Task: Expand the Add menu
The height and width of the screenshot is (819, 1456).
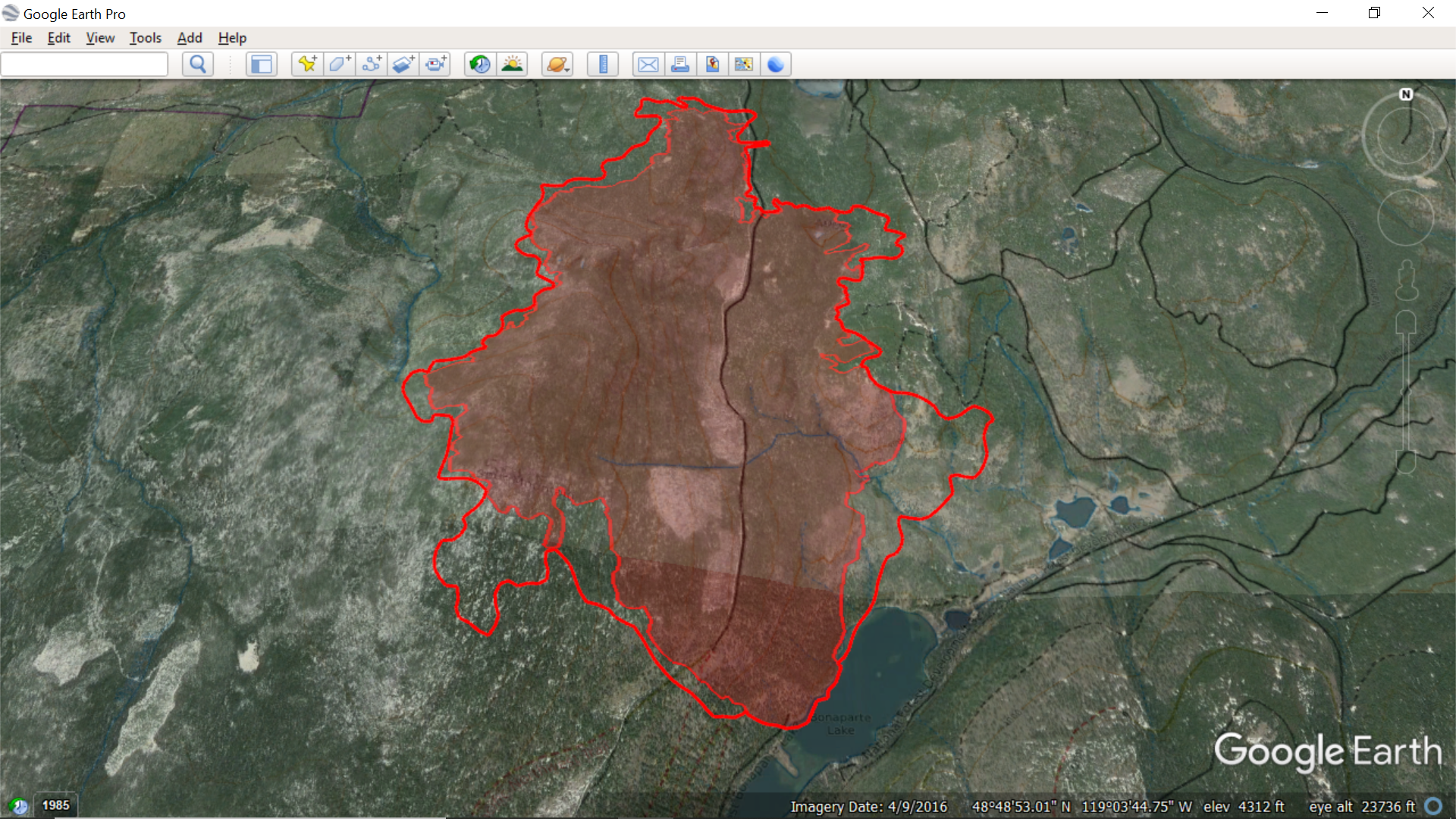Action: 190,38
